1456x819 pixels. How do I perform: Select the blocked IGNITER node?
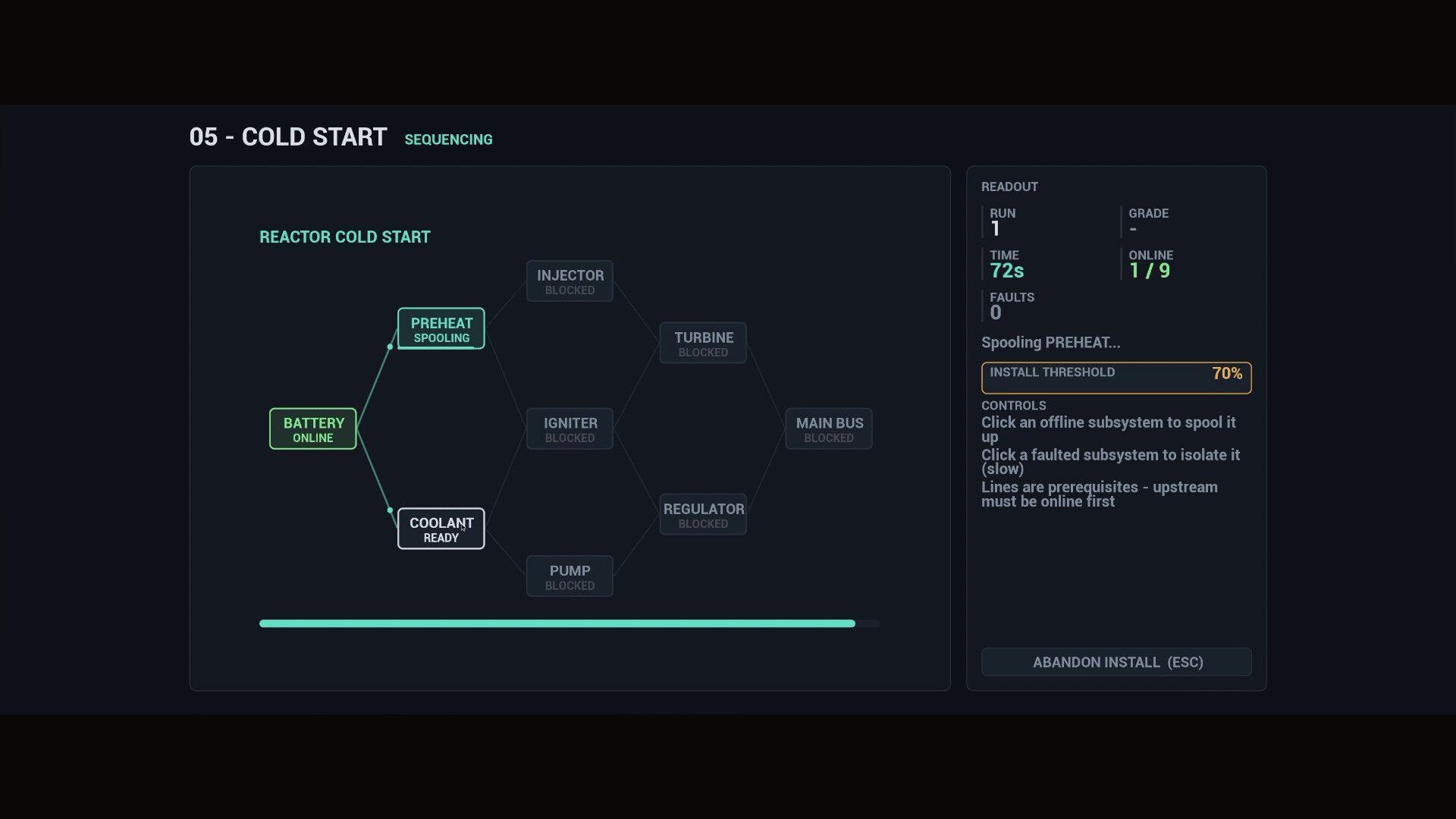point(570,429)
